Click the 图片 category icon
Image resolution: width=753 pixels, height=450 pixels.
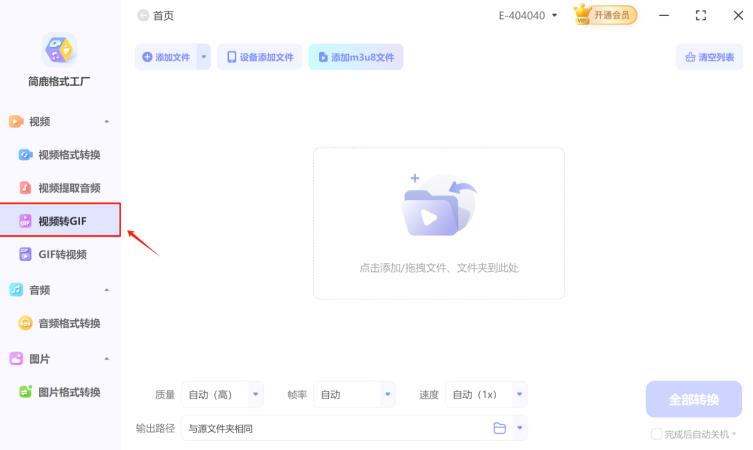tap(16, 359)
